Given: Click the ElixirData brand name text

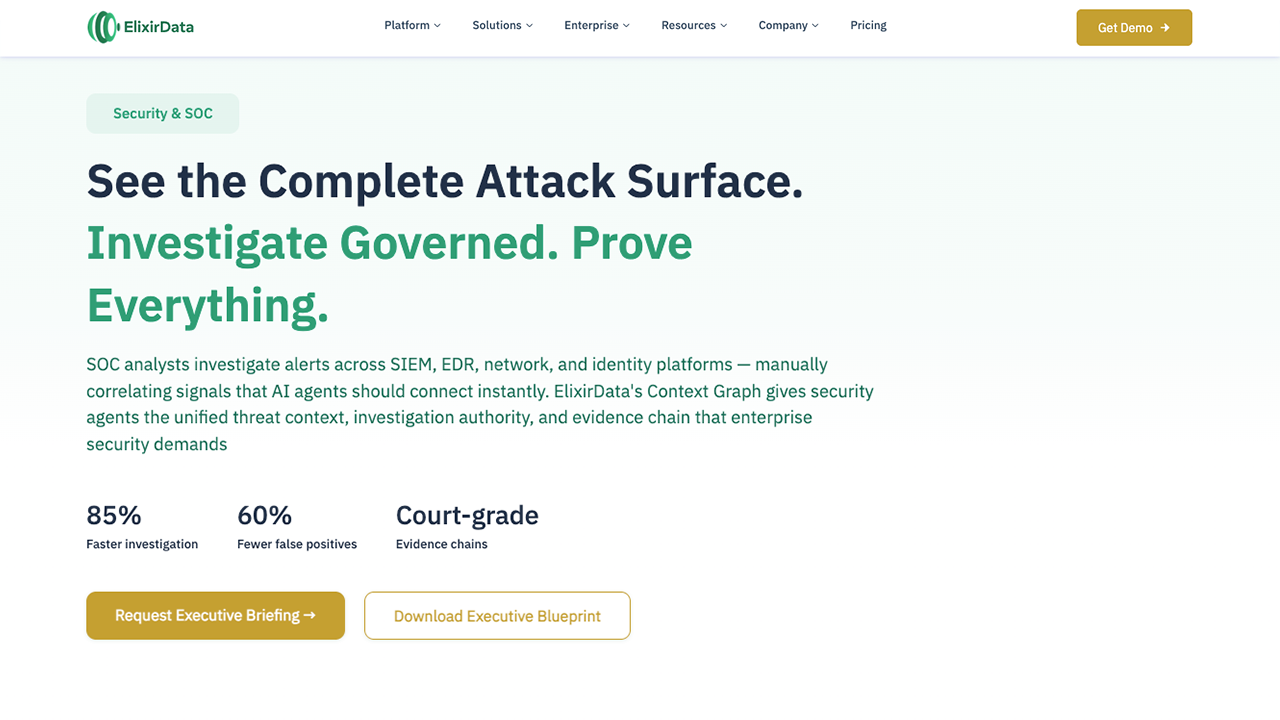Looking at the screenshot, I should pyautogui.click(x=159, y=27).
